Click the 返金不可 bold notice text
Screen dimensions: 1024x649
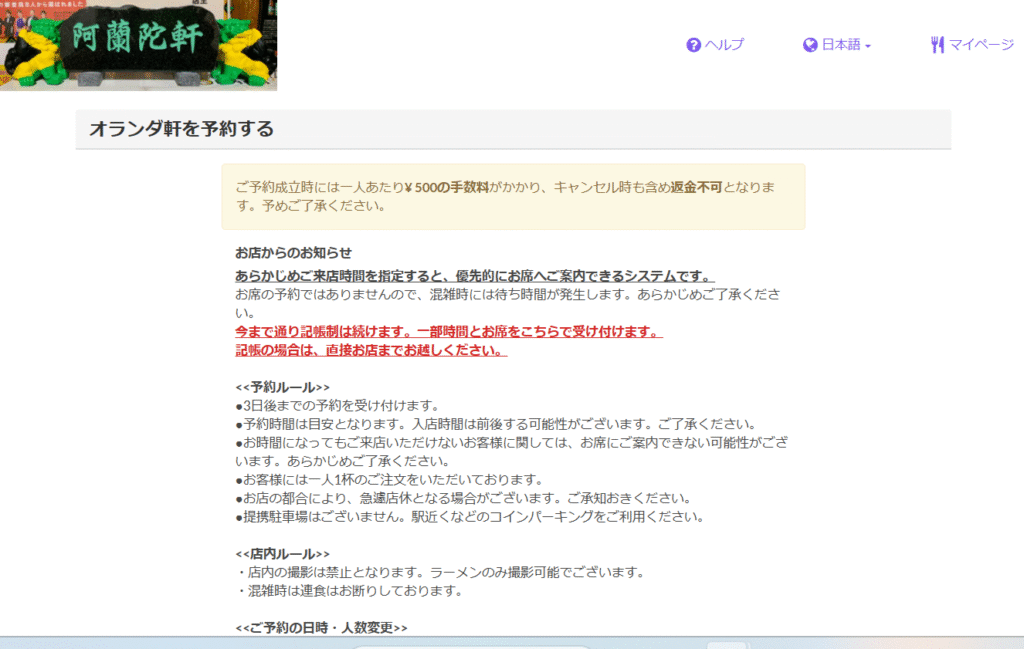(x=696, y=188)
